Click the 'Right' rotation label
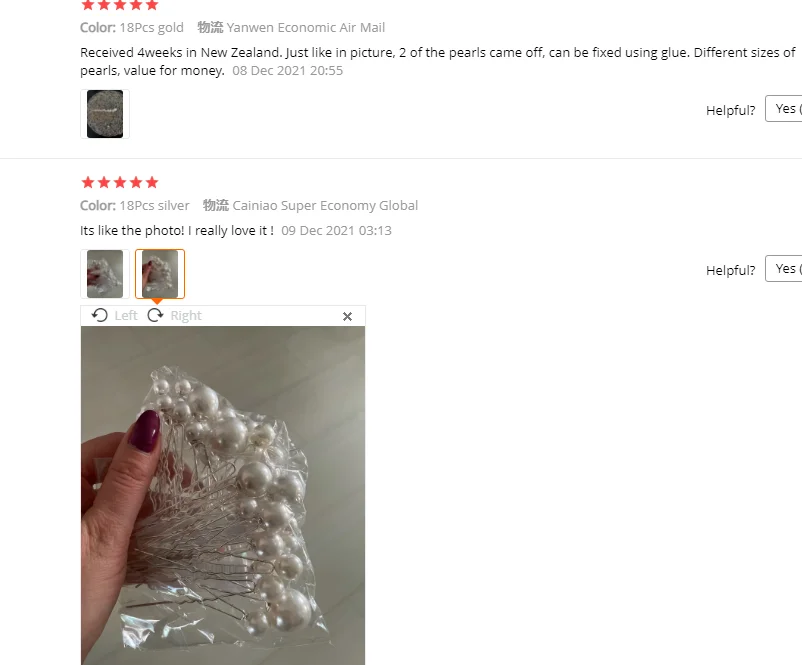802x665 pixels. [186, 316]
